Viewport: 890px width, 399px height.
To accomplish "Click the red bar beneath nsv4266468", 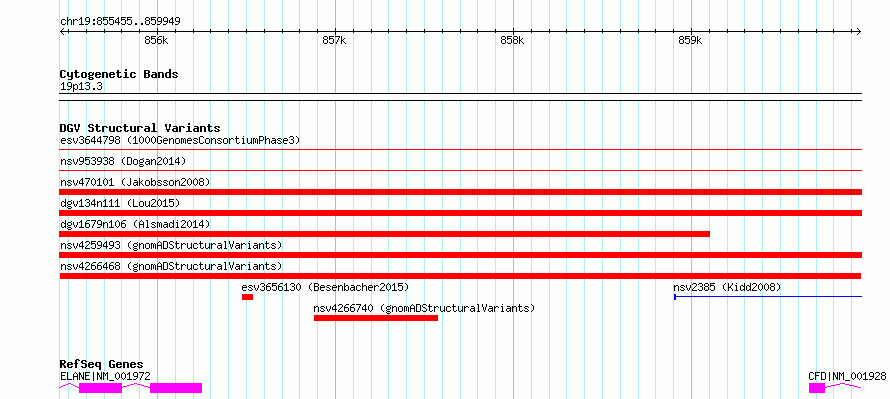I will point(461,276).
